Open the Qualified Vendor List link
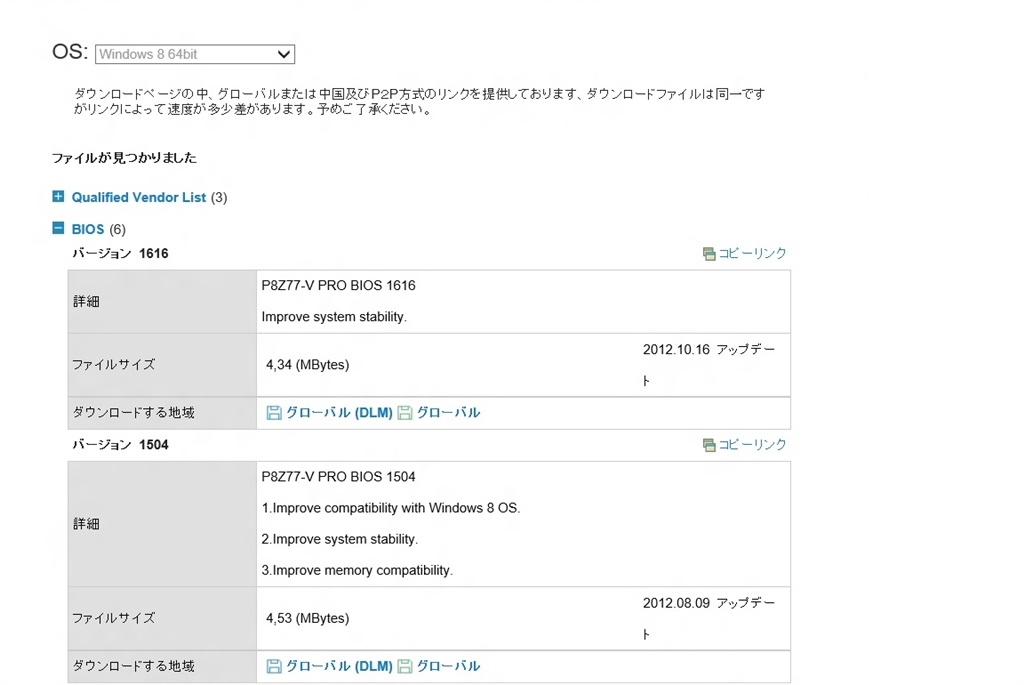This screenshot has height=685, width=1024. (138, 197)
